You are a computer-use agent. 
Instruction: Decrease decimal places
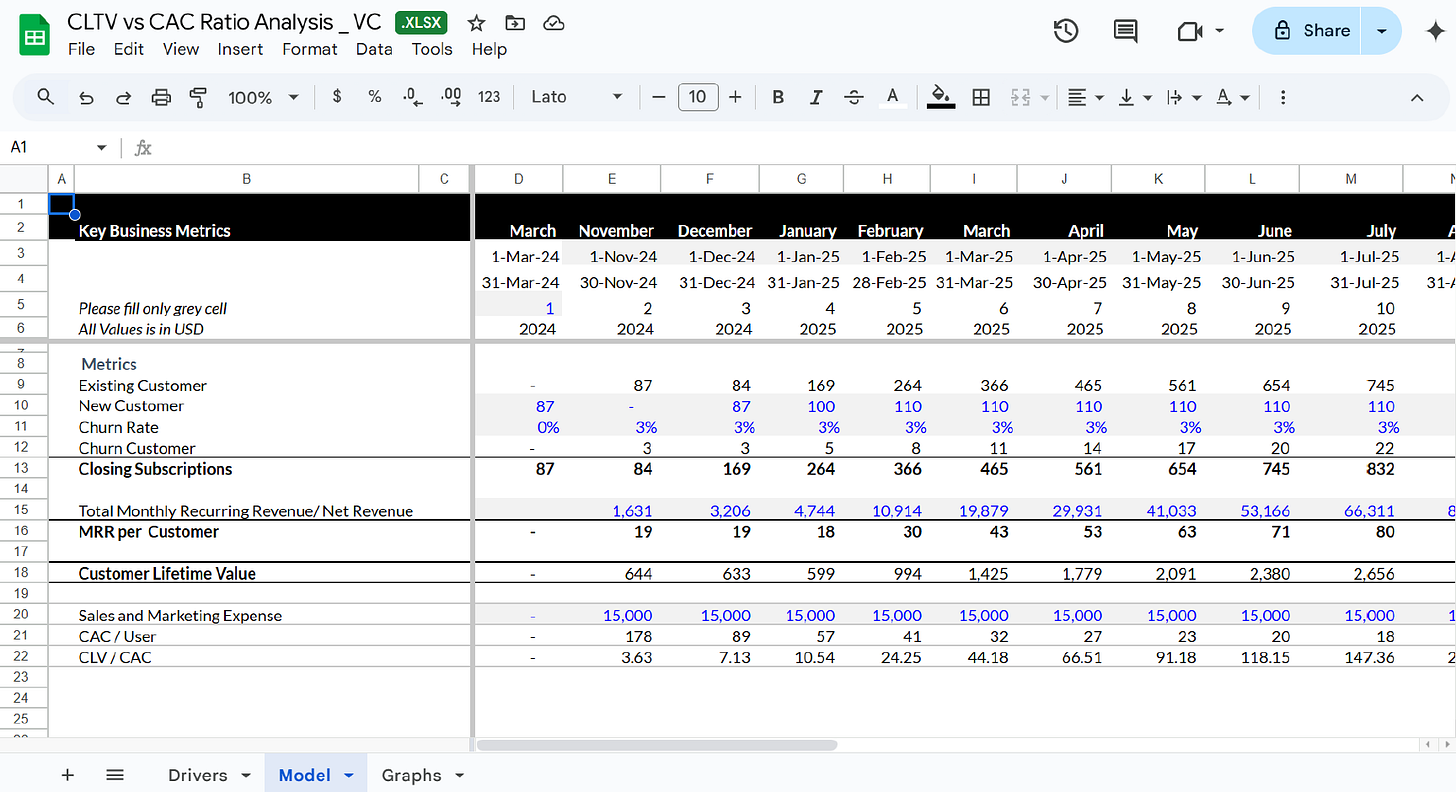411,97
